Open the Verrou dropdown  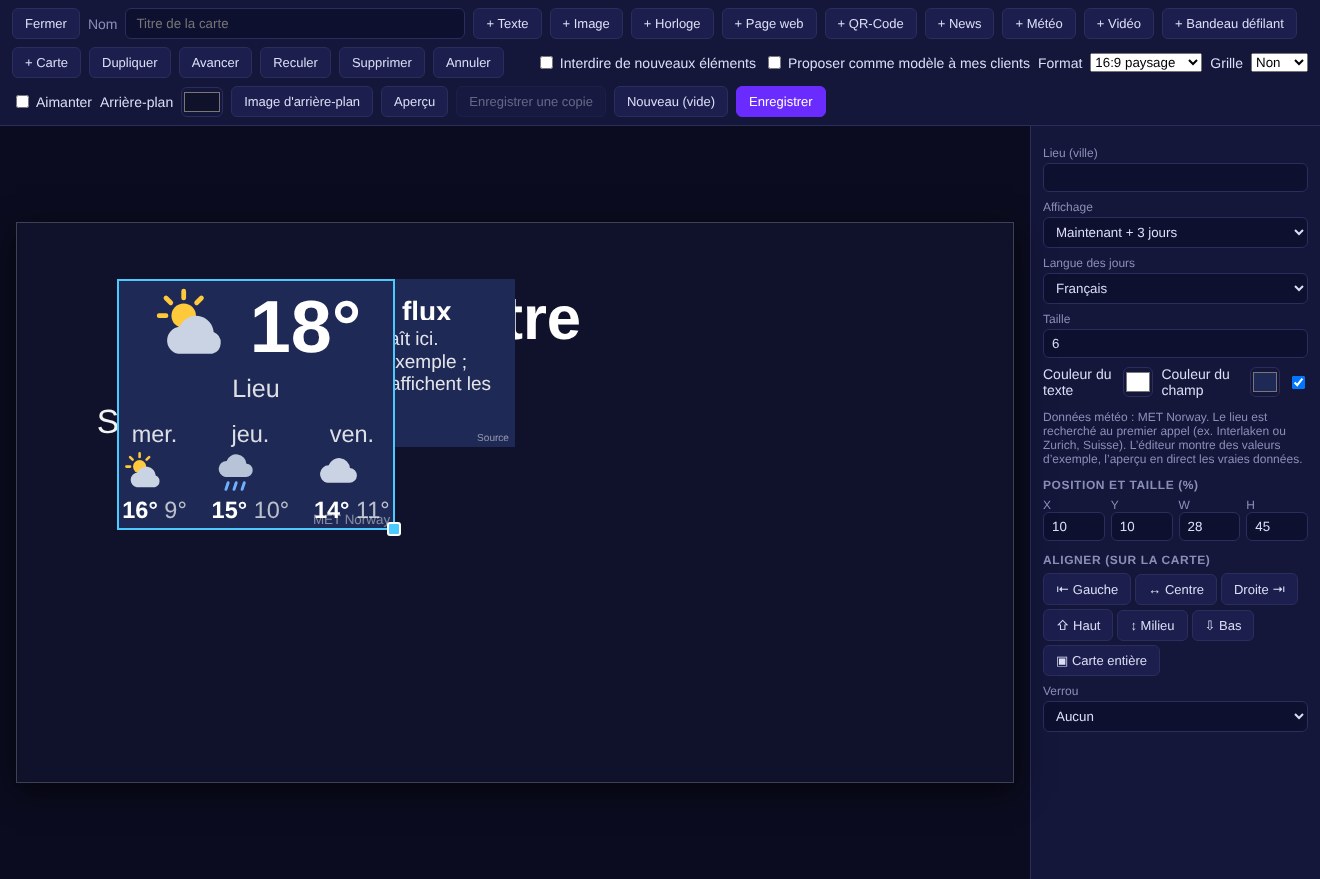(x=1175, y=716)
